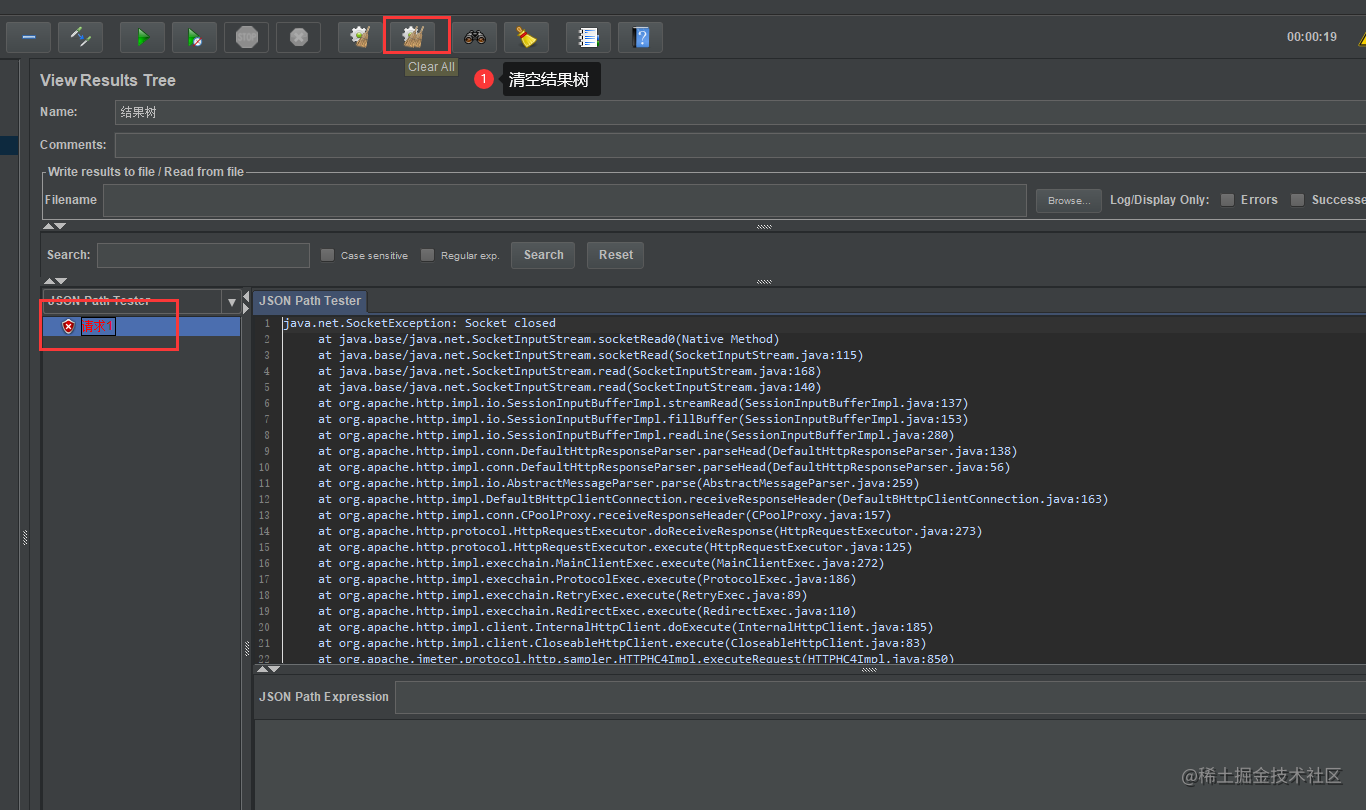Click the Clear All toolbar icon
The width and height of the screenshot is (1366, 810).
pos(413,38)
